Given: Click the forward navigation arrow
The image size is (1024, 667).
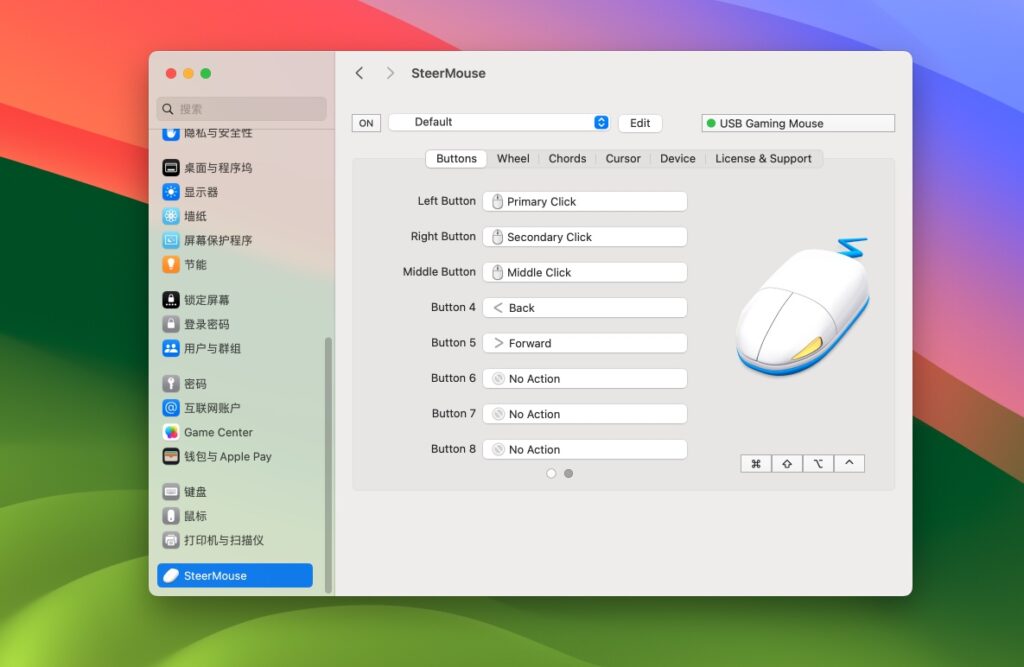Looking at the screenshot, I should [x=389, y=72].
